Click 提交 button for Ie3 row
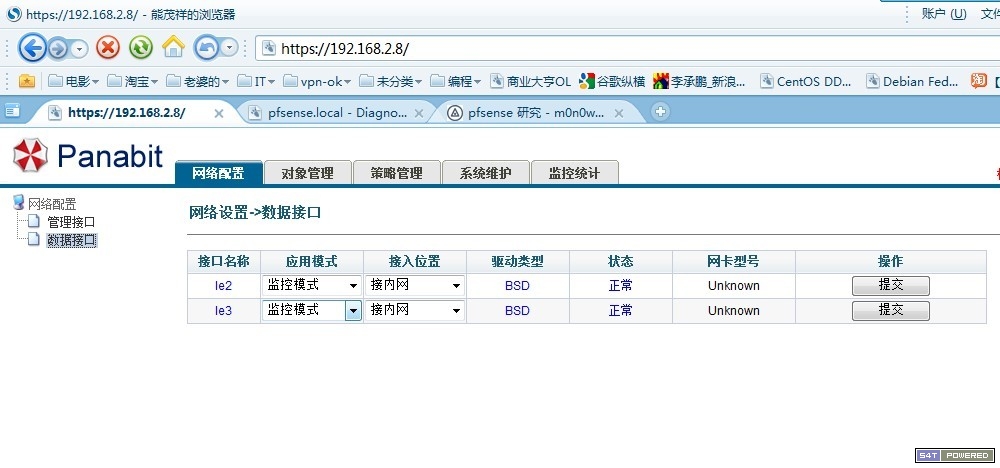This screenshot has width=1000, height=468. 890,311
